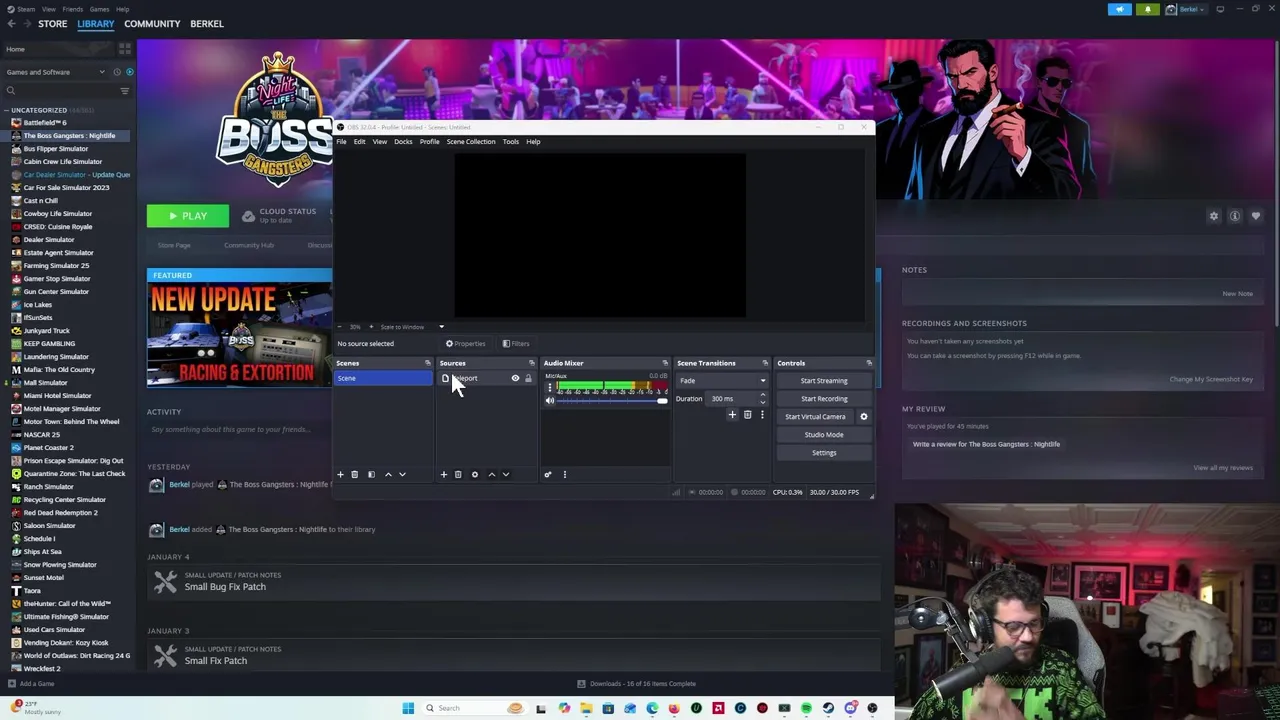Pop out the Sources dock
Screen dimensions: 1280x720
click(x=532, y=363)
